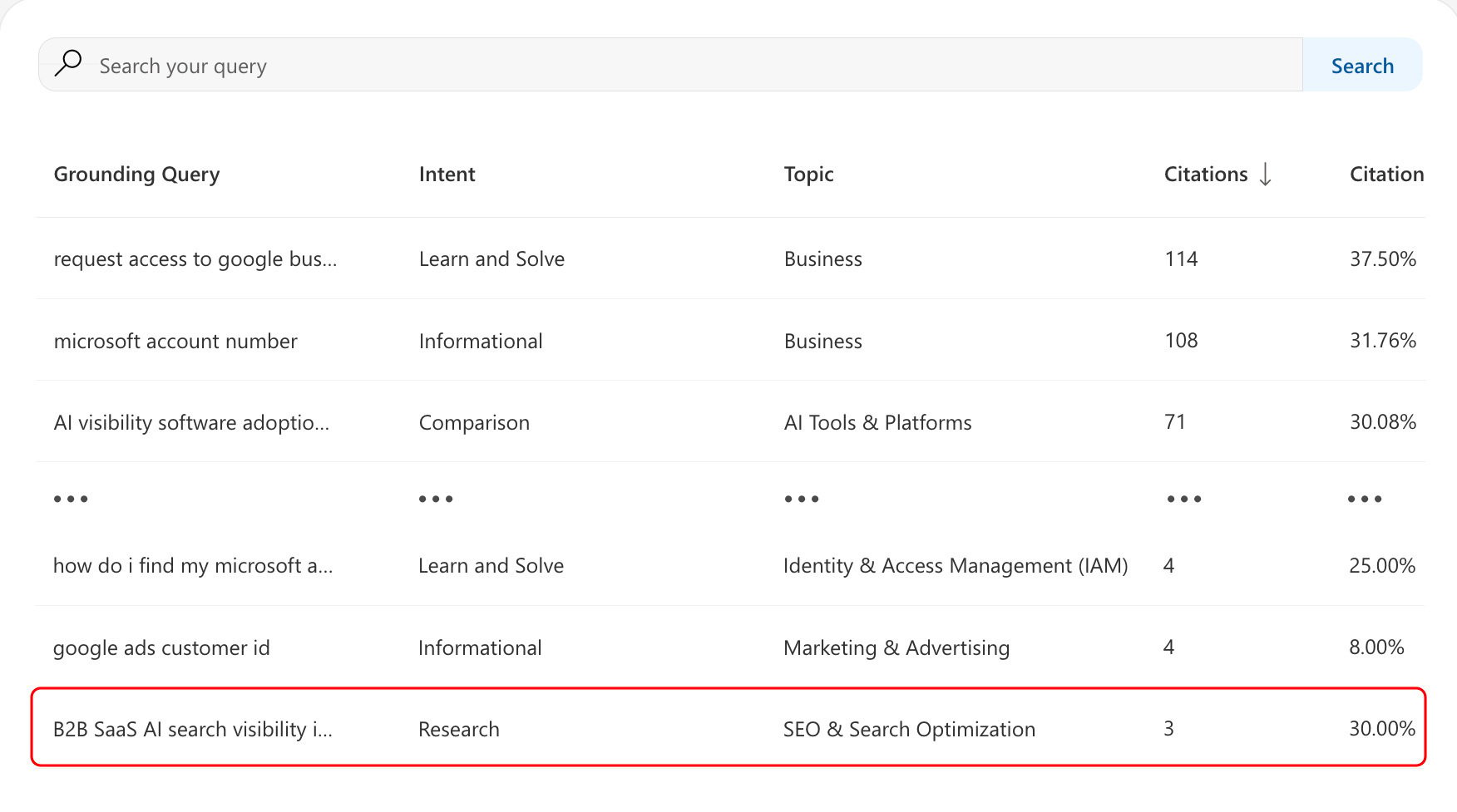Click the Search button

pyautogui.click(x=1362, y=65)
